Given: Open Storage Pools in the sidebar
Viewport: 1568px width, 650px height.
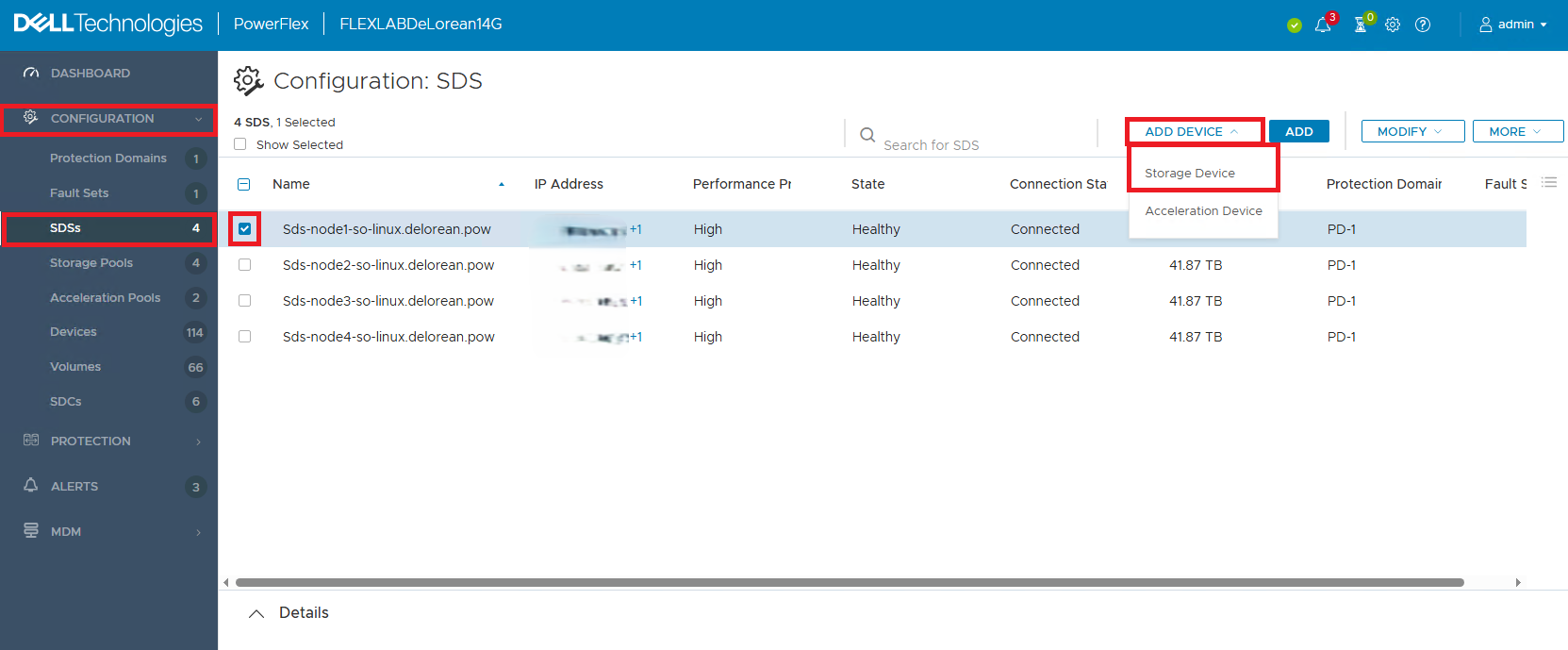Looking at the screenshot, I should tap(91, 263).
